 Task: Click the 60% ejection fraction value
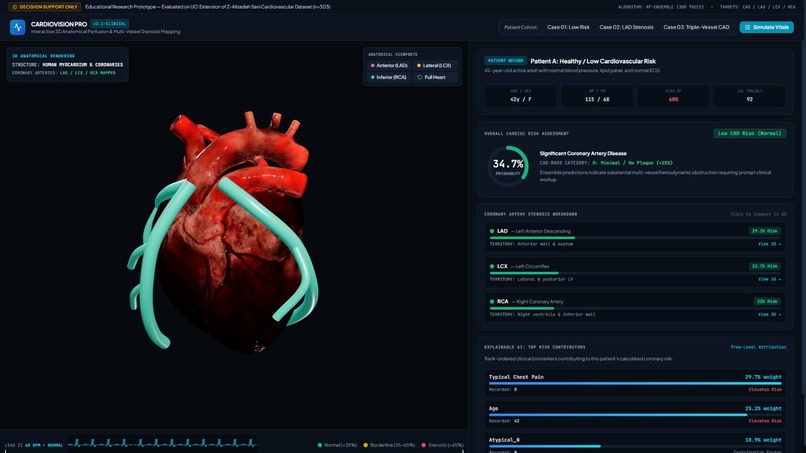coord(673,99)
